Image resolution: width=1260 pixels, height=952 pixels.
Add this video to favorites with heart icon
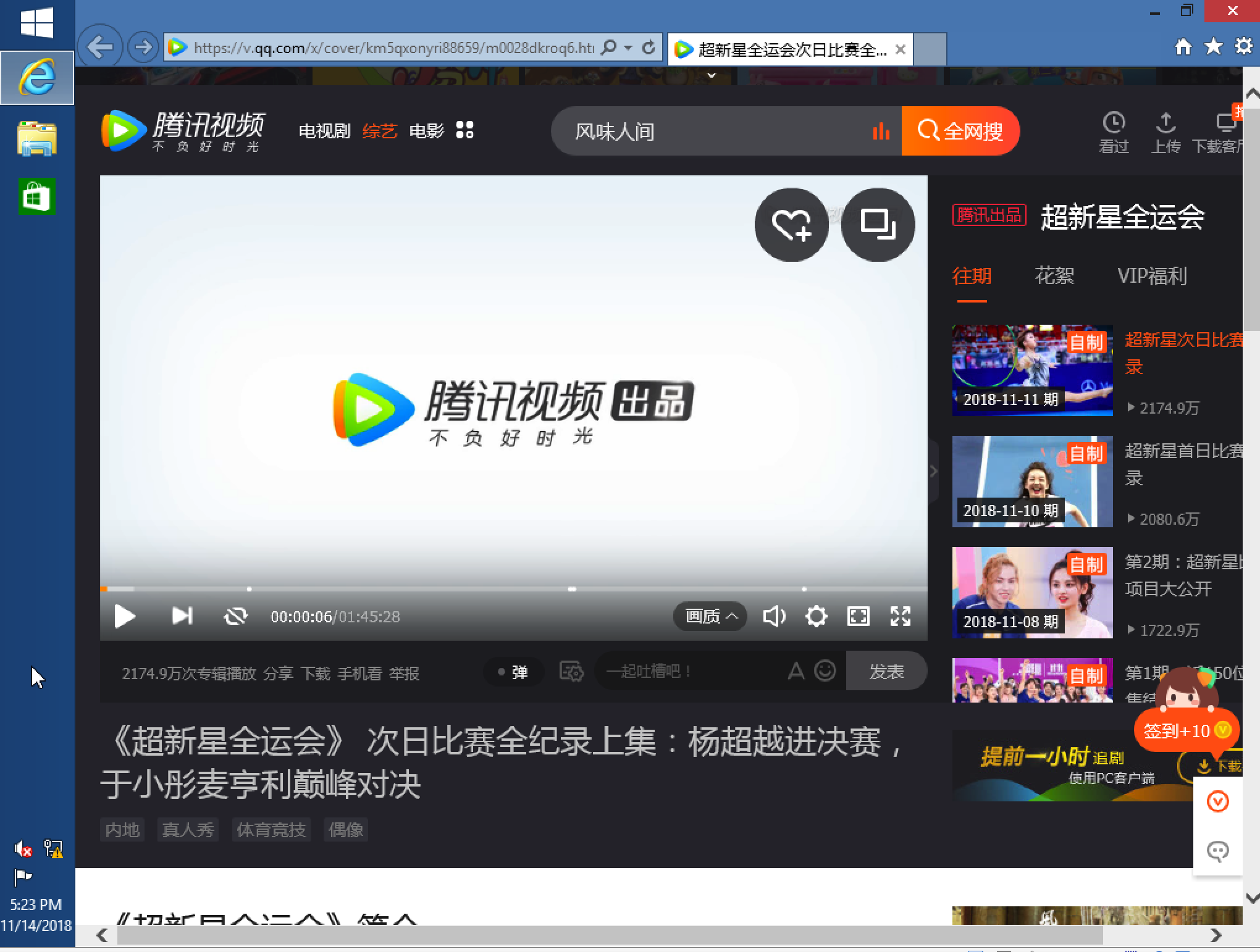[x=791, y=225]
